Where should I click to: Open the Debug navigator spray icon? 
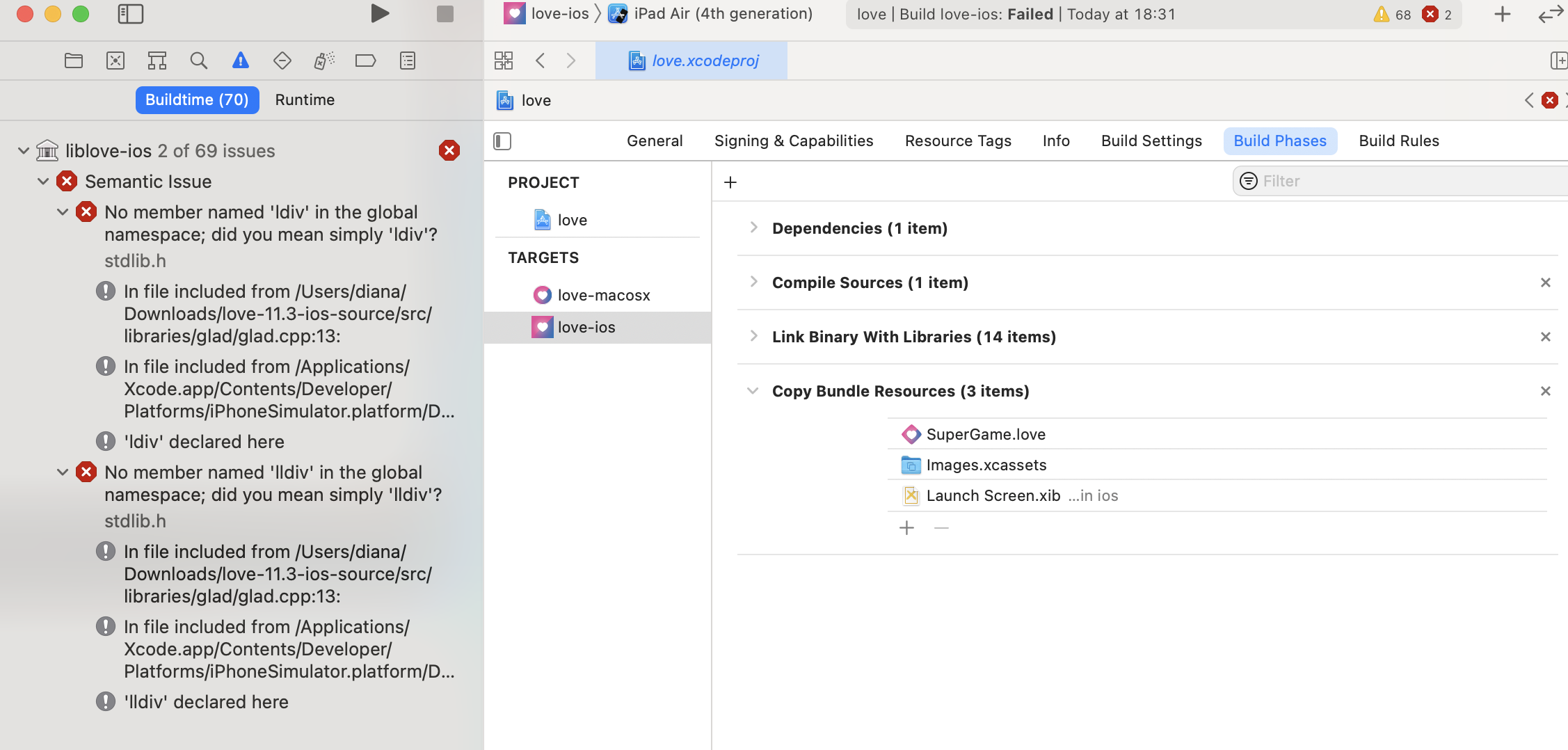[324, 61]
